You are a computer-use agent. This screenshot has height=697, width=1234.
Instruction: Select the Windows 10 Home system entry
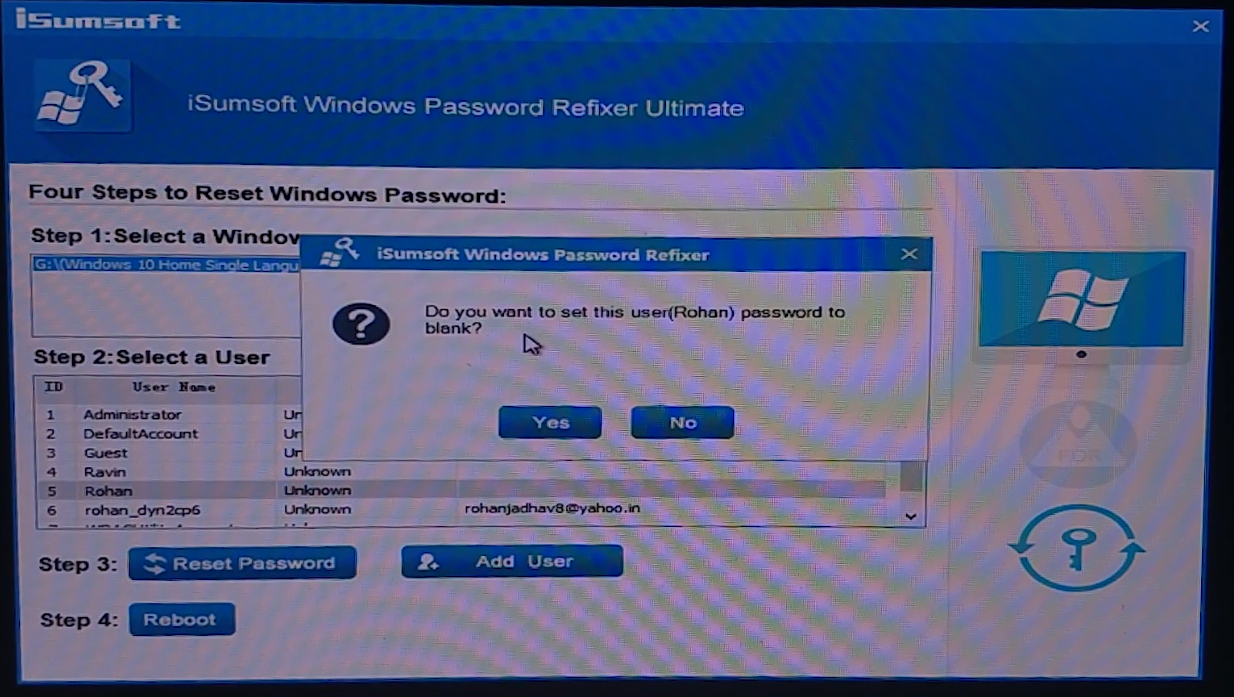coord(166,265)
